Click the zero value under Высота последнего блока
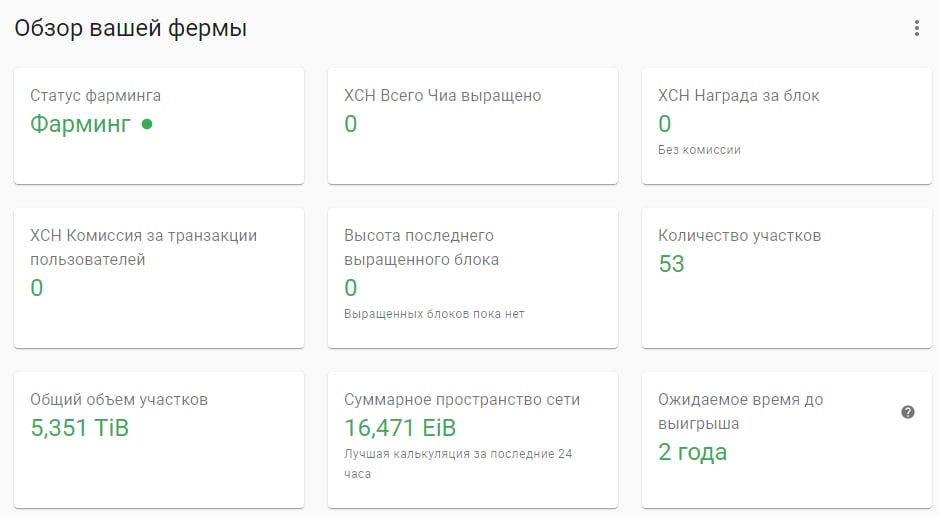 tap(351, 288)
